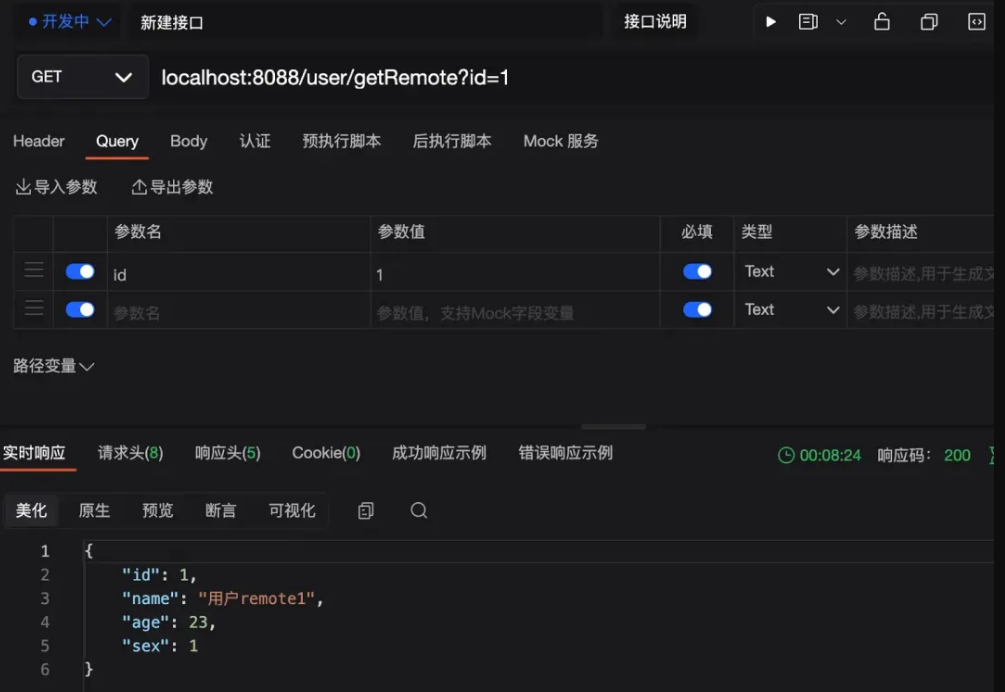Click the search response magnifier icon
This screenshot has width=1005, height=692.
(419, 511)
